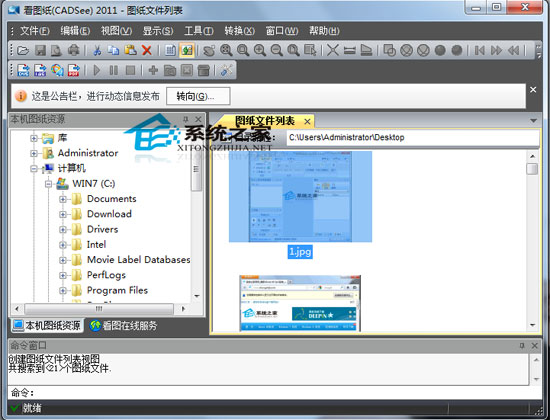The height and width of the screenshot is (420, 550).
Task: Click the settings tools icon in second toolbar
Action: (x=226, y=70)
